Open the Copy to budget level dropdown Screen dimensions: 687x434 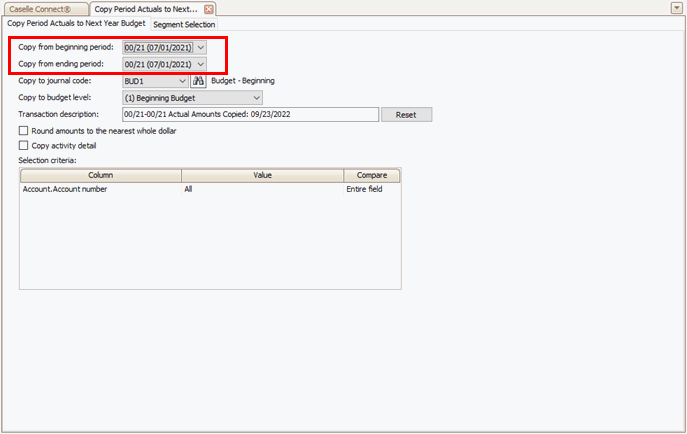click(x=256, y=98)
